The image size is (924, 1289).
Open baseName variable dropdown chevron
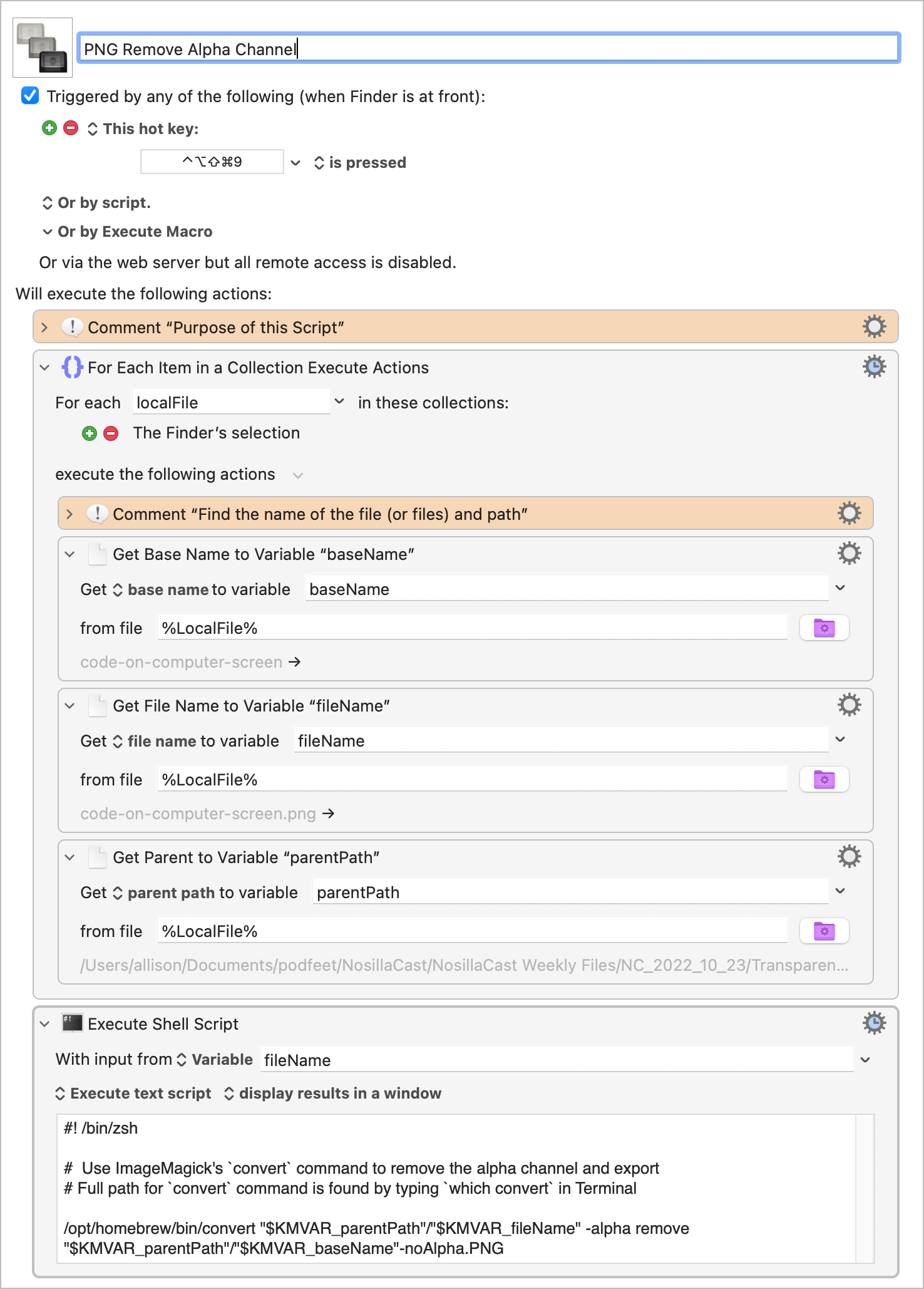coord(841,588)
